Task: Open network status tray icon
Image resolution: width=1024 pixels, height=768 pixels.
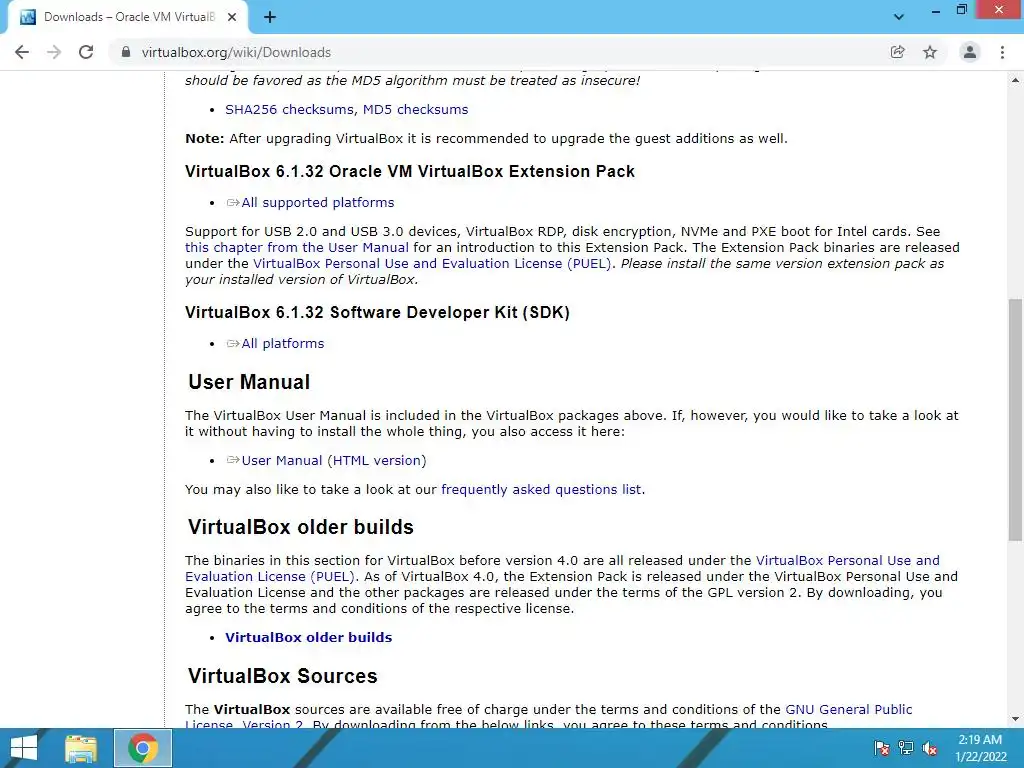Action: tap(906, 748)
